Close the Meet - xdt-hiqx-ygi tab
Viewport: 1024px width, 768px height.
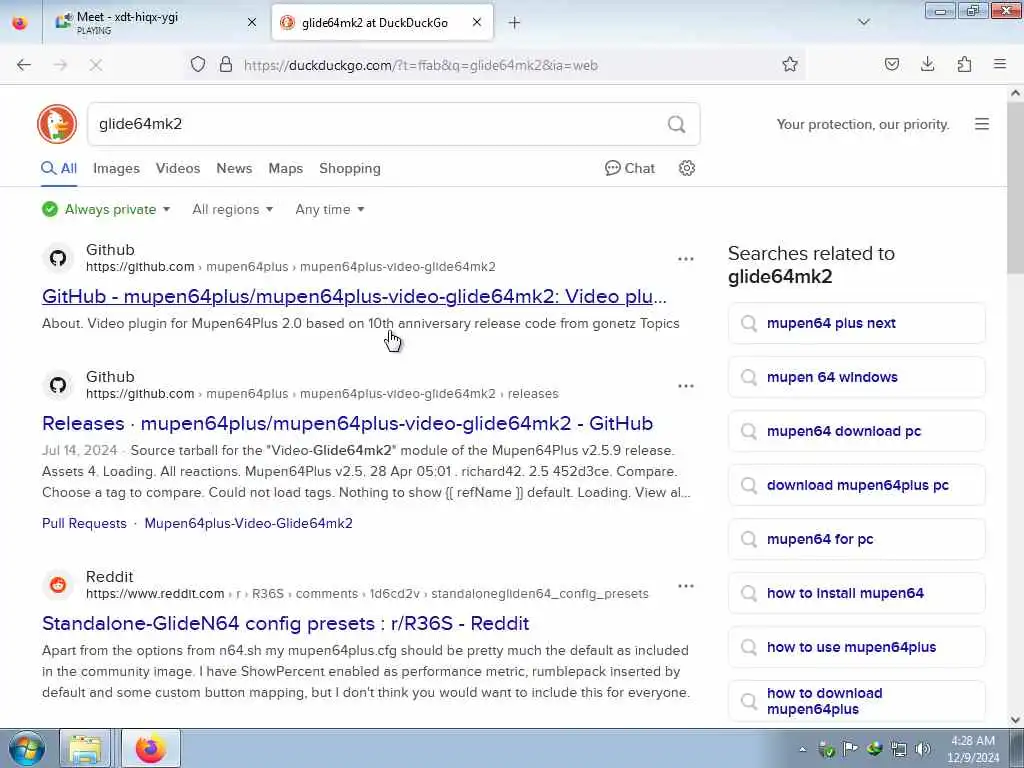252,22
